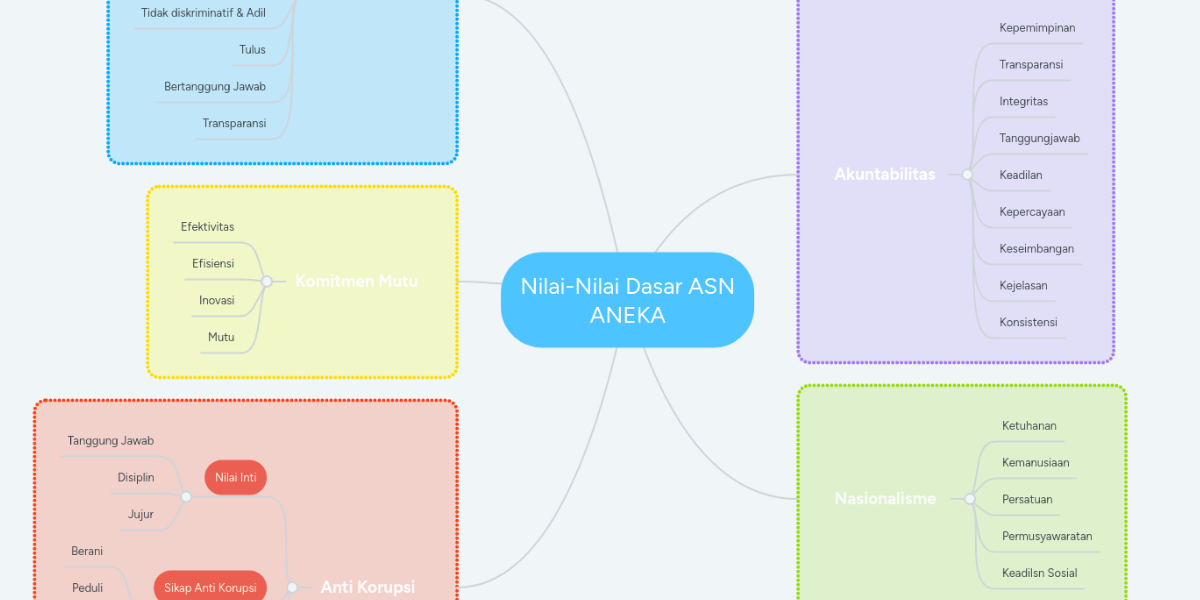The image size is (1200, 600).
Task: Select the "Integritas" topic under Akuntabilitas
Action: tap(1024, 101)
